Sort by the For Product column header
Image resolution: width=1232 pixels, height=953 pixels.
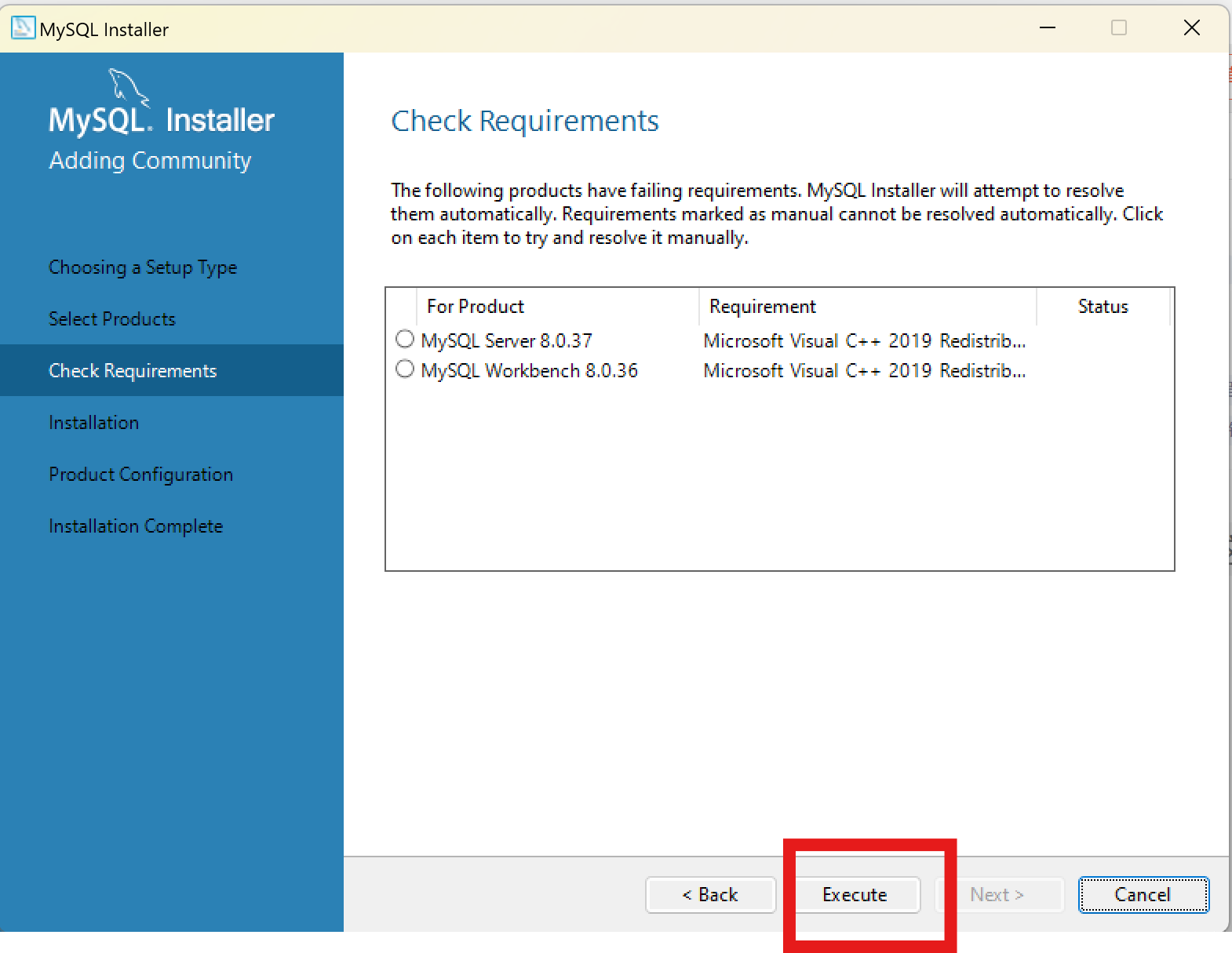pyautogui.click(x=557, y=307)
